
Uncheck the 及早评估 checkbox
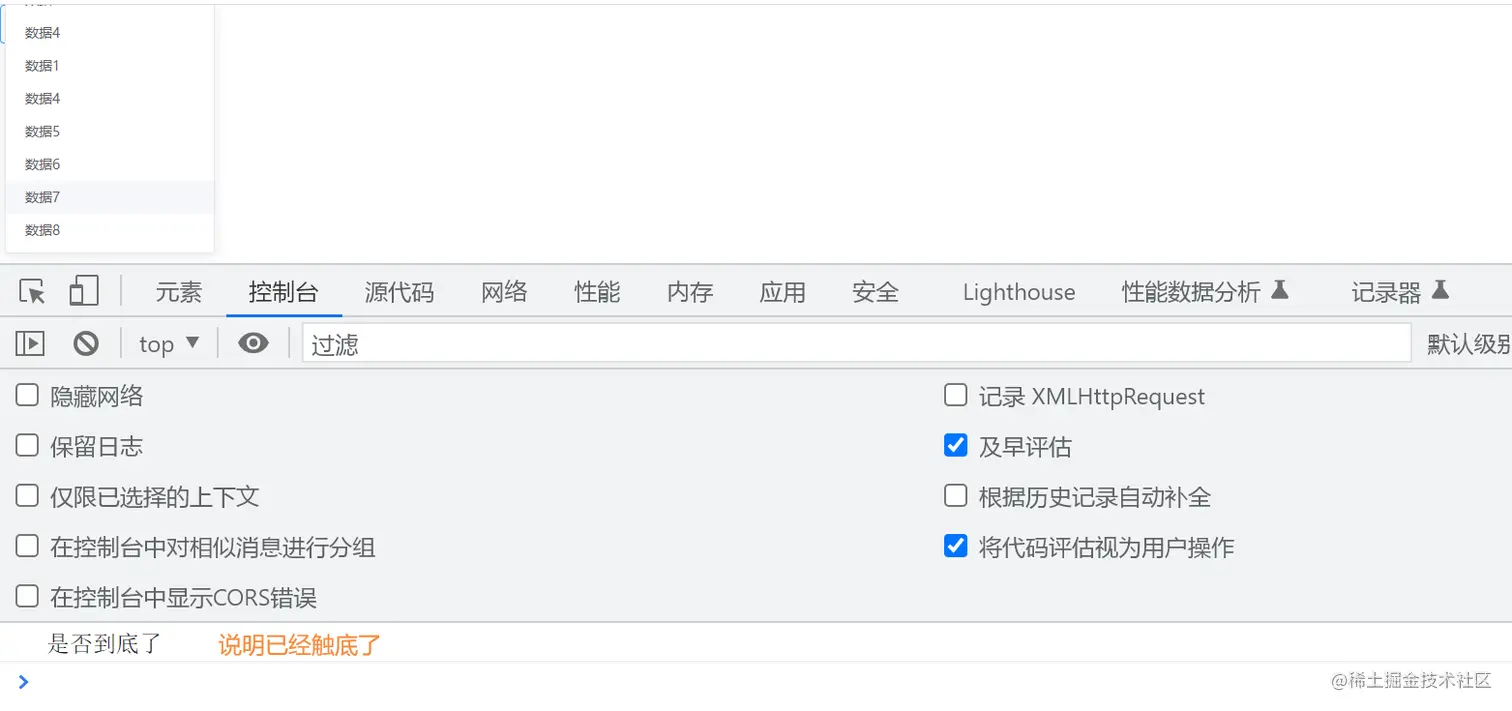pos(955,445)
